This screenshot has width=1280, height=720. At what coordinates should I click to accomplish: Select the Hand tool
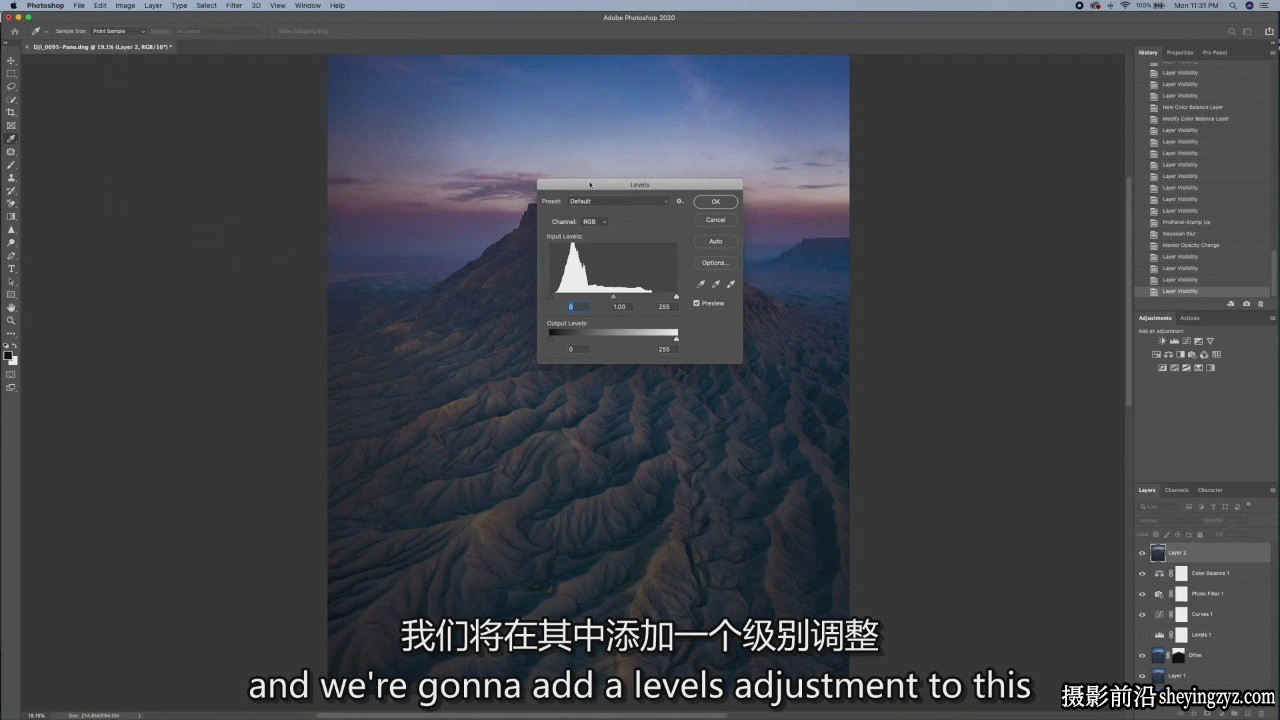11,308
